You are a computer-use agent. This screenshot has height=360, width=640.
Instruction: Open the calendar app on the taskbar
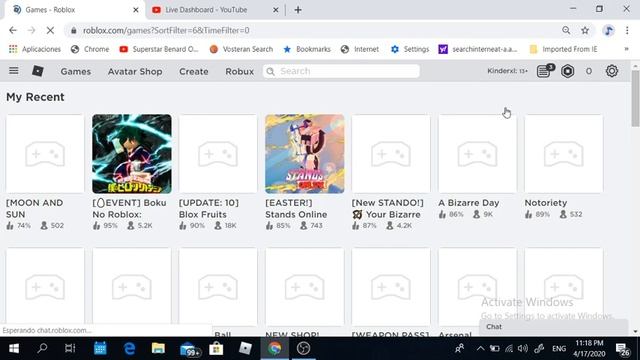100,348
